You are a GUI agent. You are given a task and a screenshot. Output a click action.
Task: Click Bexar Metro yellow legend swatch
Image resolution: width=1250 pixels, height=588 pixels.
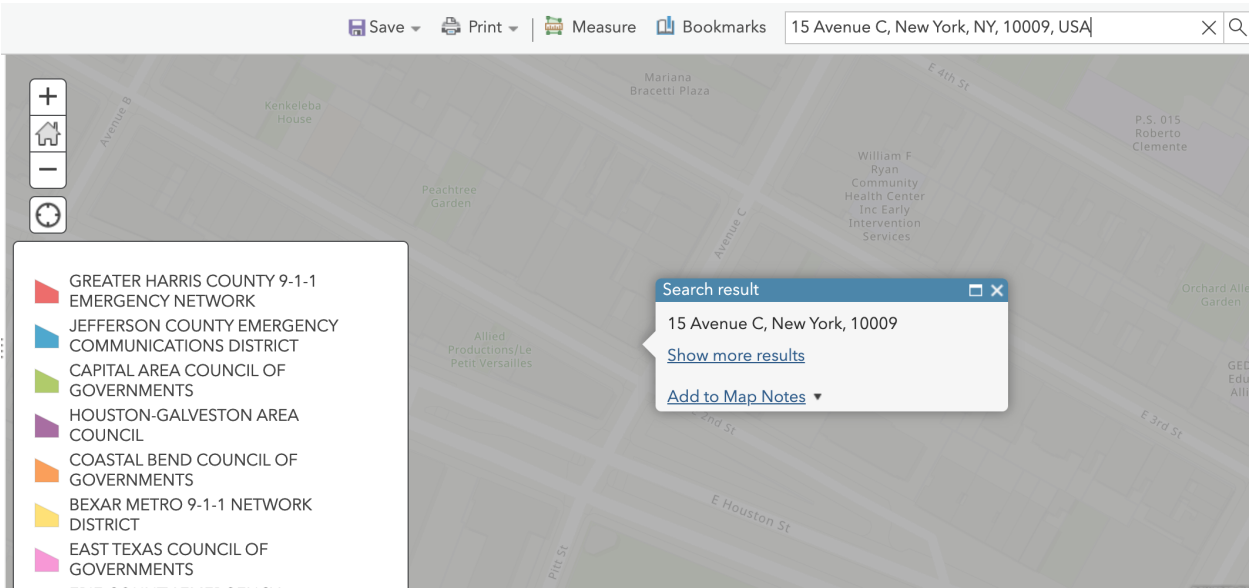[48, 515]
